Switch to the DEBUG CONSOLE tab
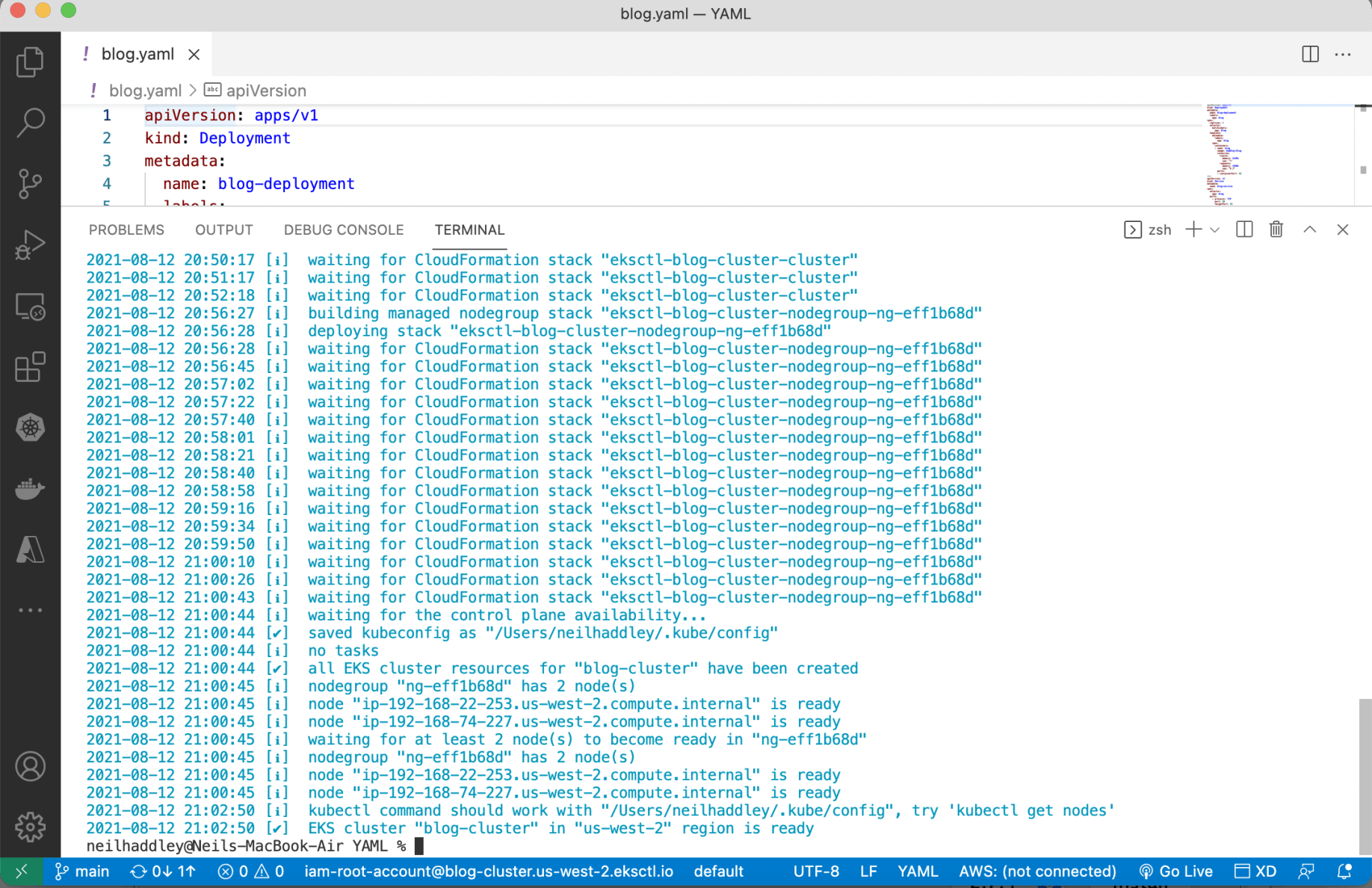1372x888 pixels. tap(344, 230)
